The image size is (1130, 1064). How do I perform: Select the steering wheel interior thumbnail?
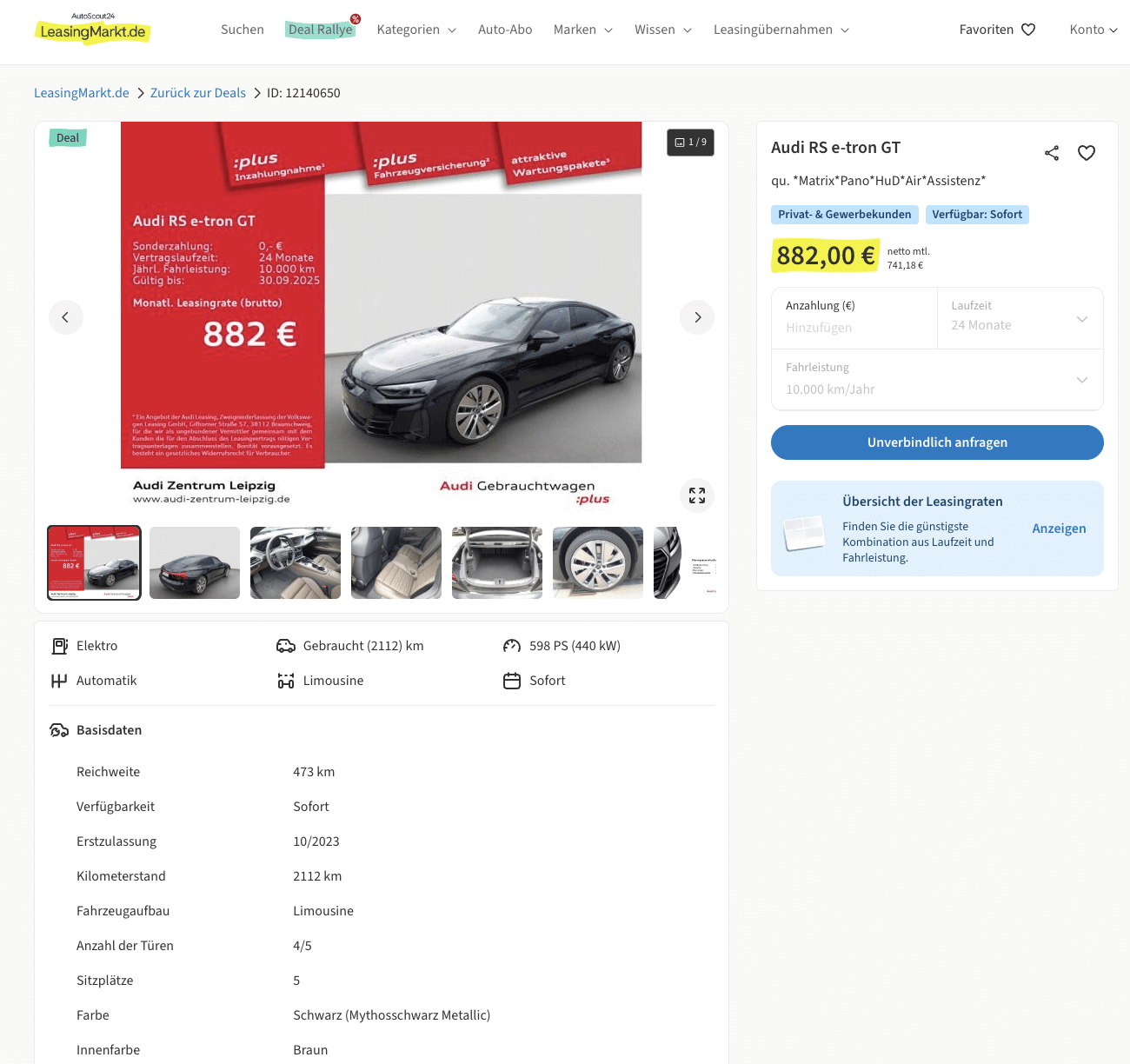296,562
